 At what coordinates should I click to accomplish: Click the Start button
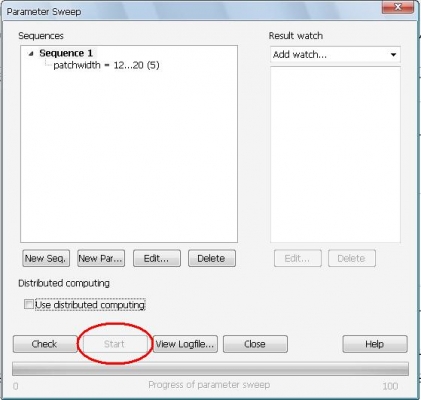[x=115, y=344]
